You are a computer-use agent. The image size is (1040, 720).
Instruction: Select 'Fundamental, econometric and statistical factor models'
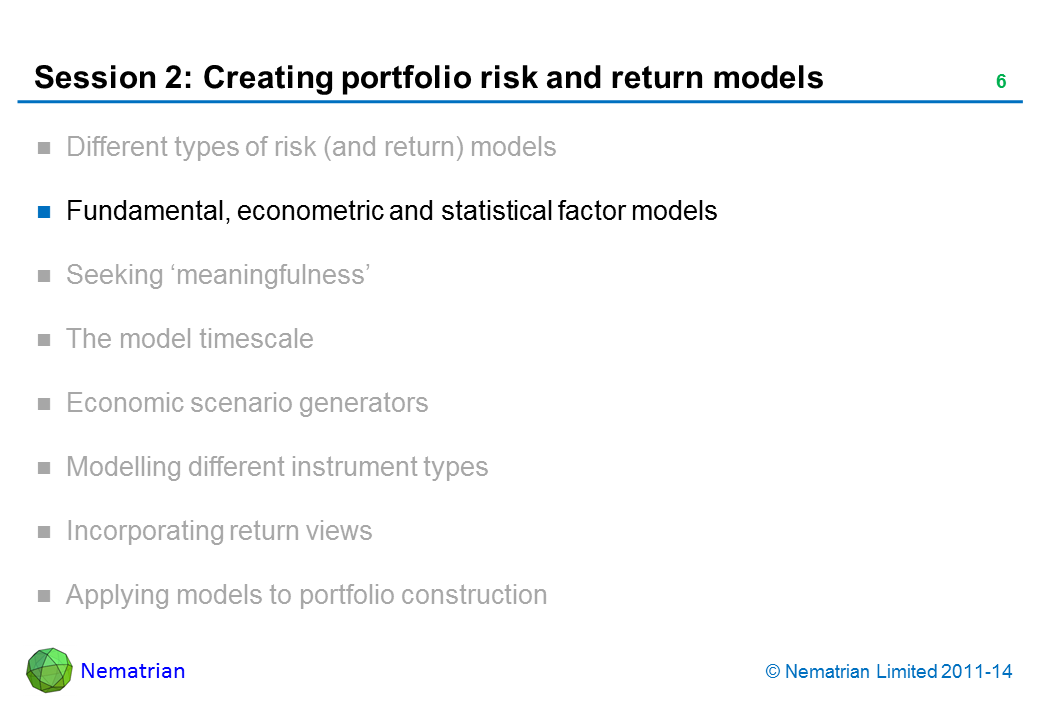point(391,211)
